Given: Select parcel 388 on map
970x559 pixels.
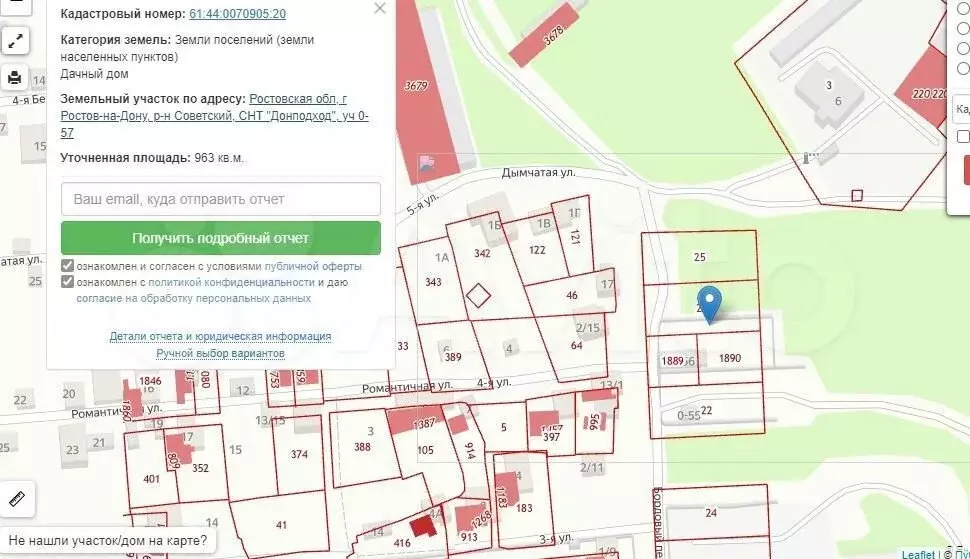Looking at the screenshot, I should click(363, 446).
